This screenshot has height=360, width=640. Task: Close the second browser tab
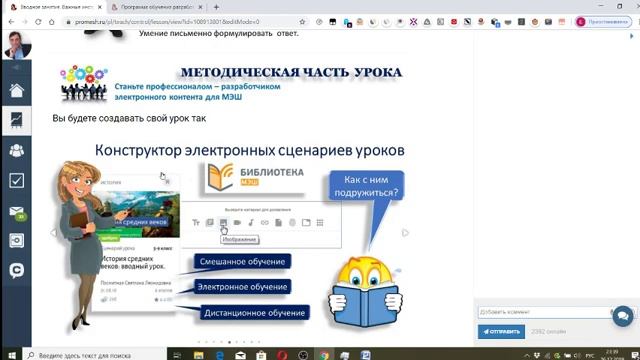pos(200,7)
